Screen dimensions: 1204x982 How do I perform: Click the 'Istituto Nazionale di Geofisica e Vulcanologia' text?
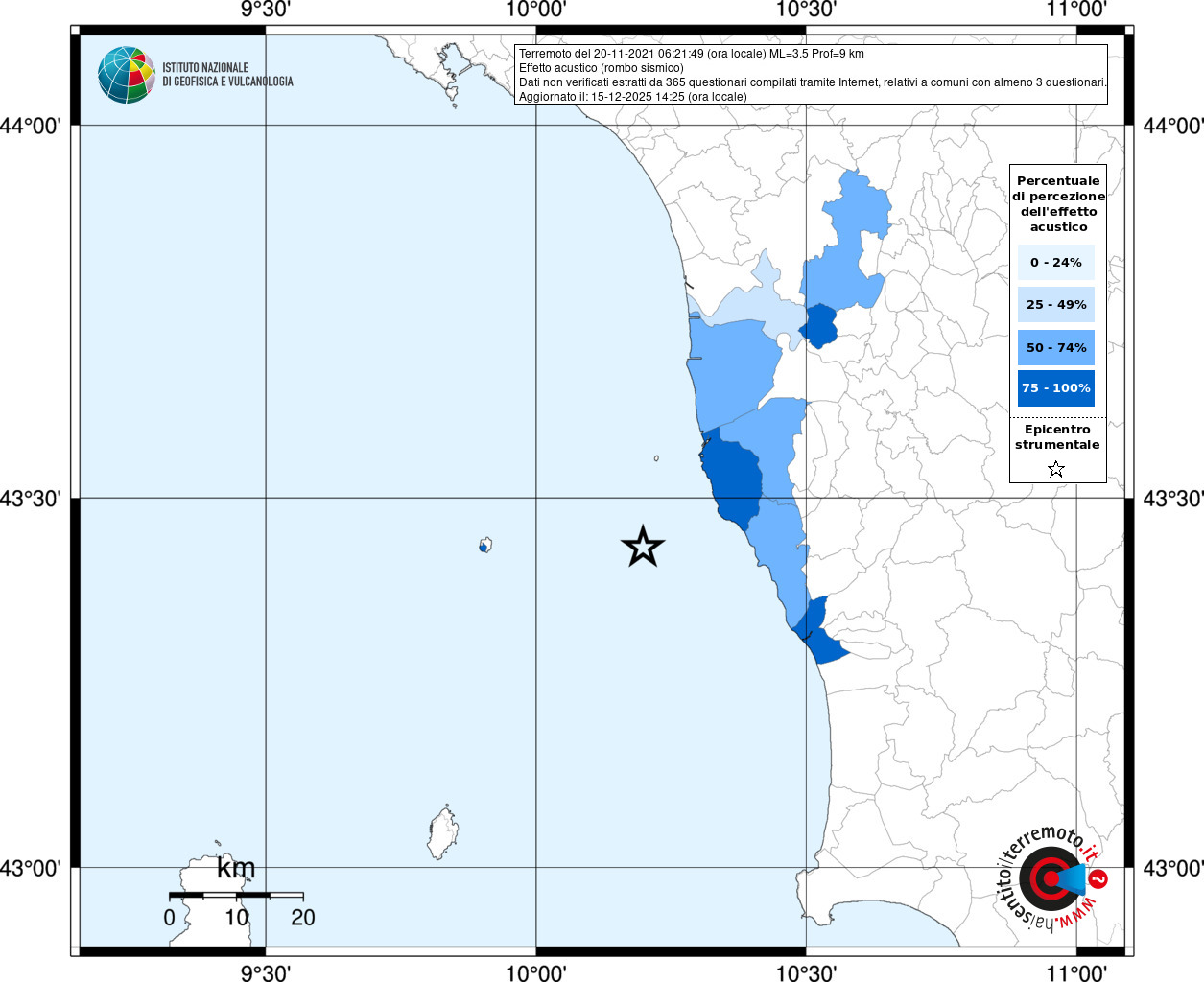click(227, 75)
